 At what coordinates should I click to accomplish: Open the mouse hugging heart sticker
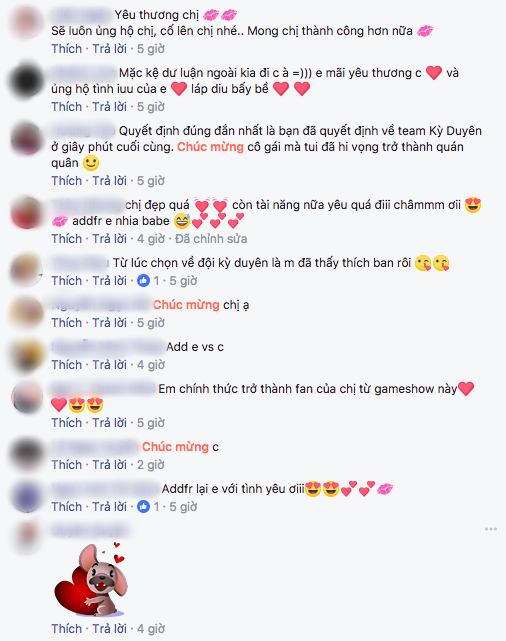pyautogui.click(x=91, y=580)
